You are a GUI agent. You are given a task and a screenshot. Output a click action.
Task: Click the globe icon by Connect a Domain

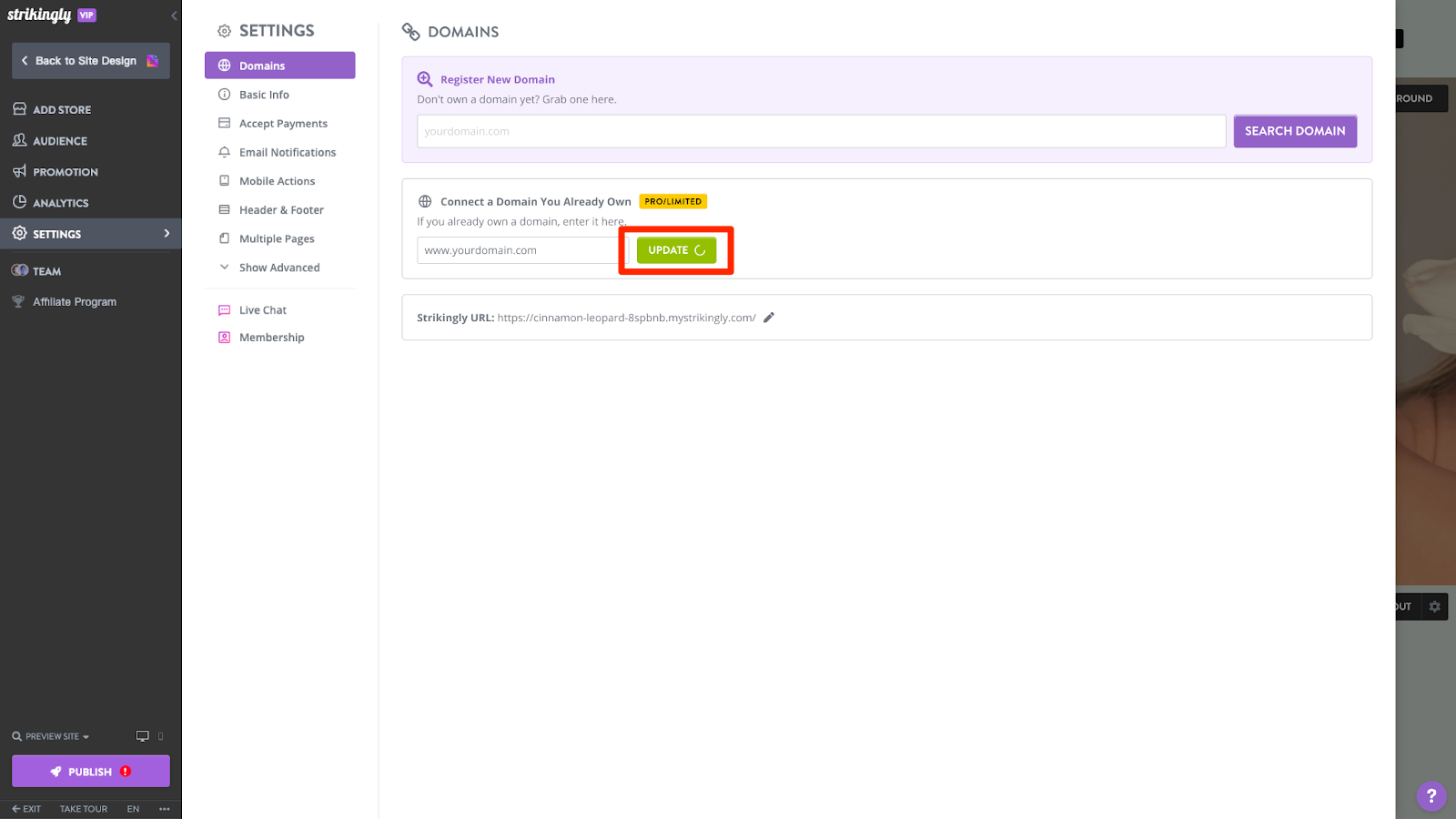tap(425, 201)
